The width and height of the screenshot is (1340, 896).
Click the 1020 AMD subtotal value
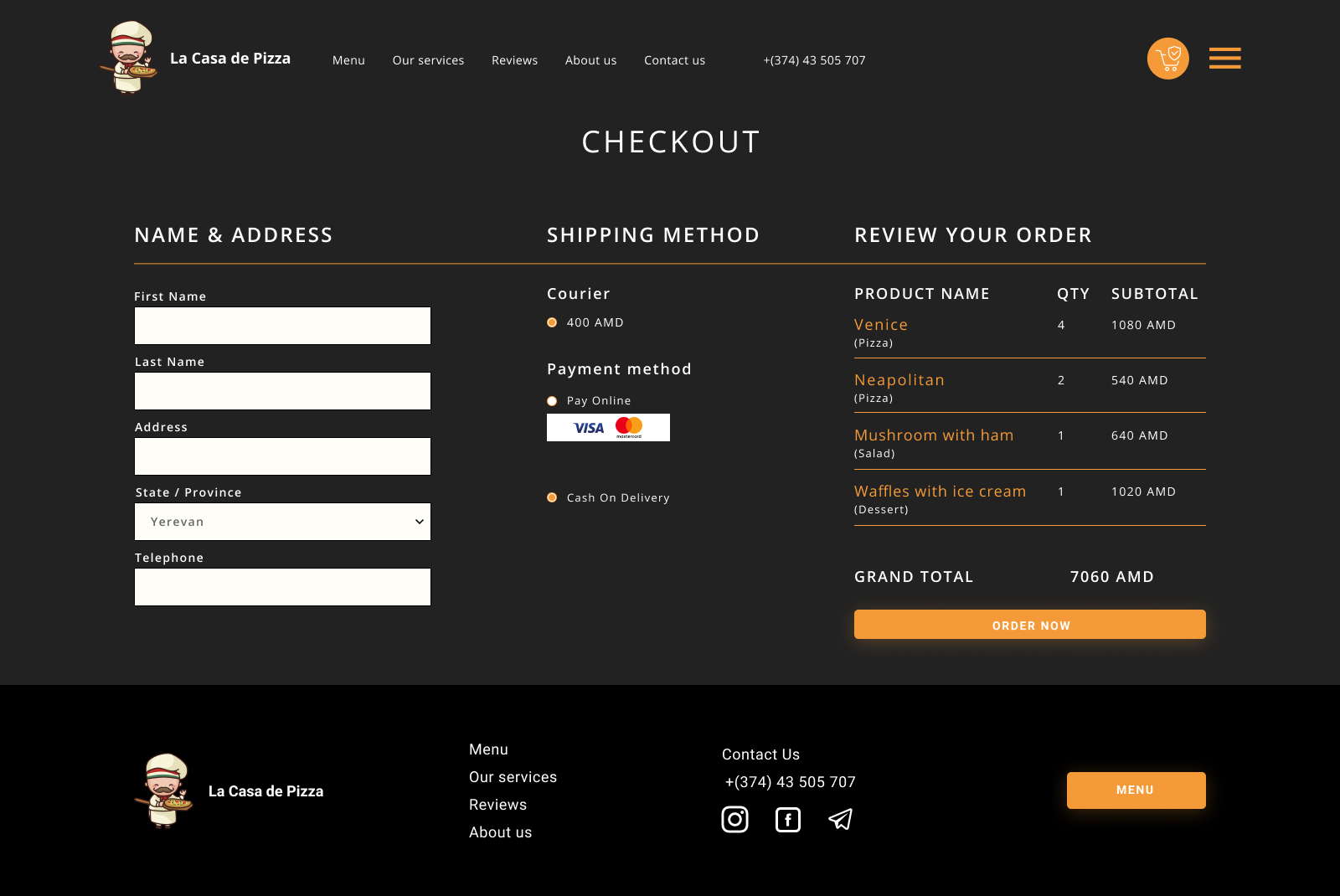click(1143, 492)
